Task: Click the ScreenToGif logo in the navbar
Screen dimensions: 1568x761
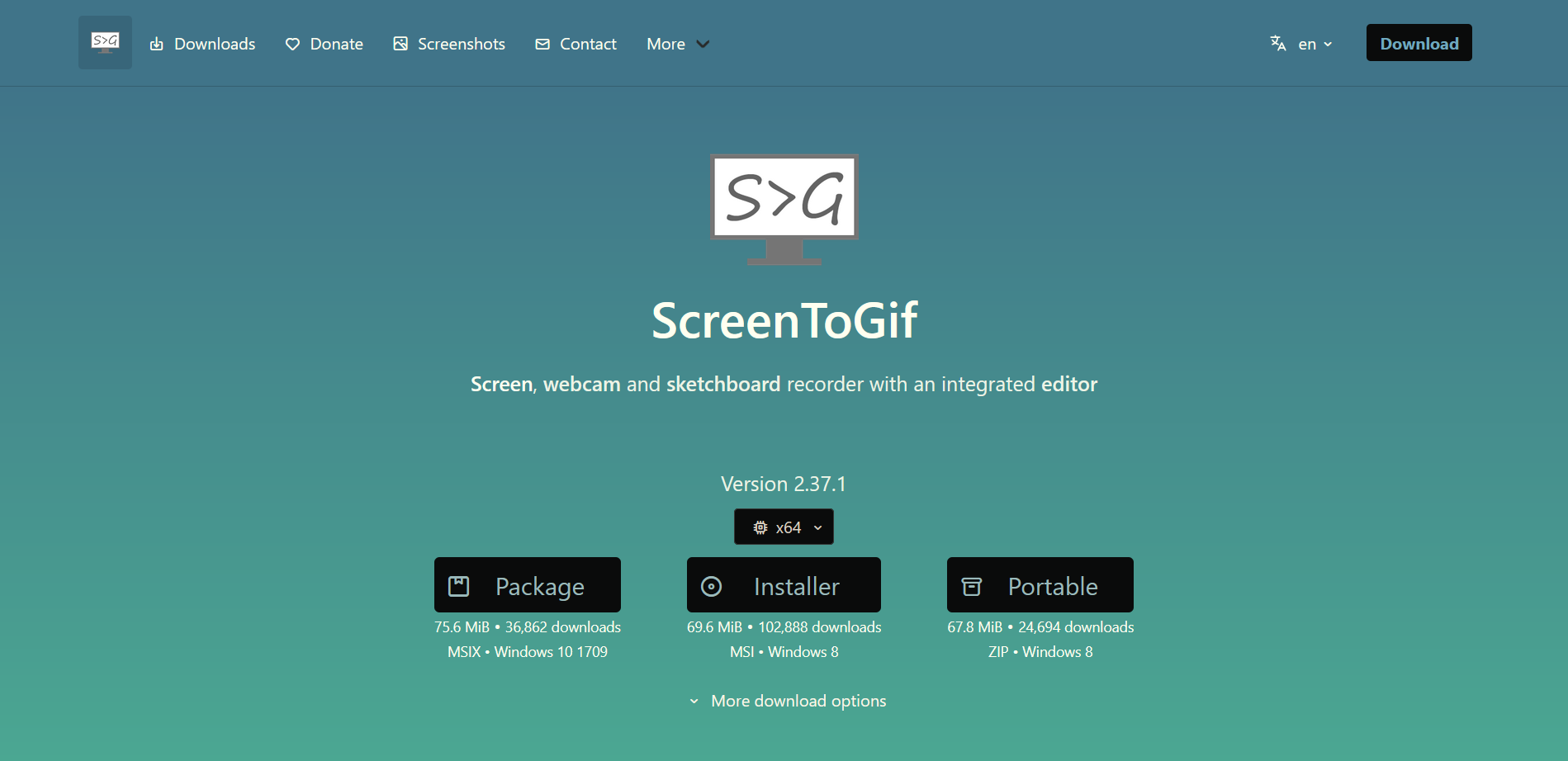Action: click(x=105, y=42)
